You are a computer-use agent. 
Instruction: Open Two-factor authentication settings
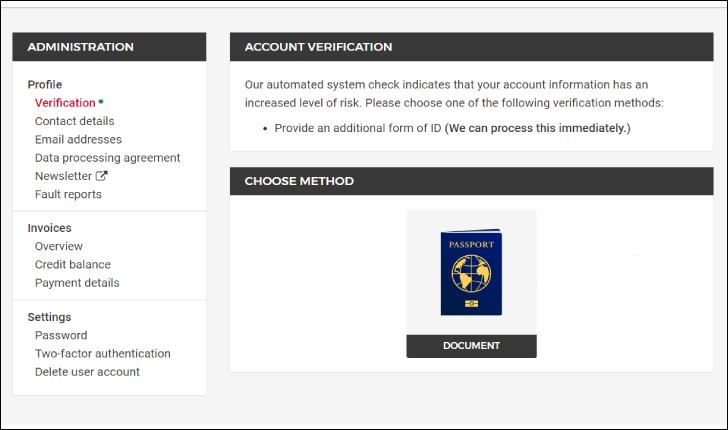pos(102,353)
